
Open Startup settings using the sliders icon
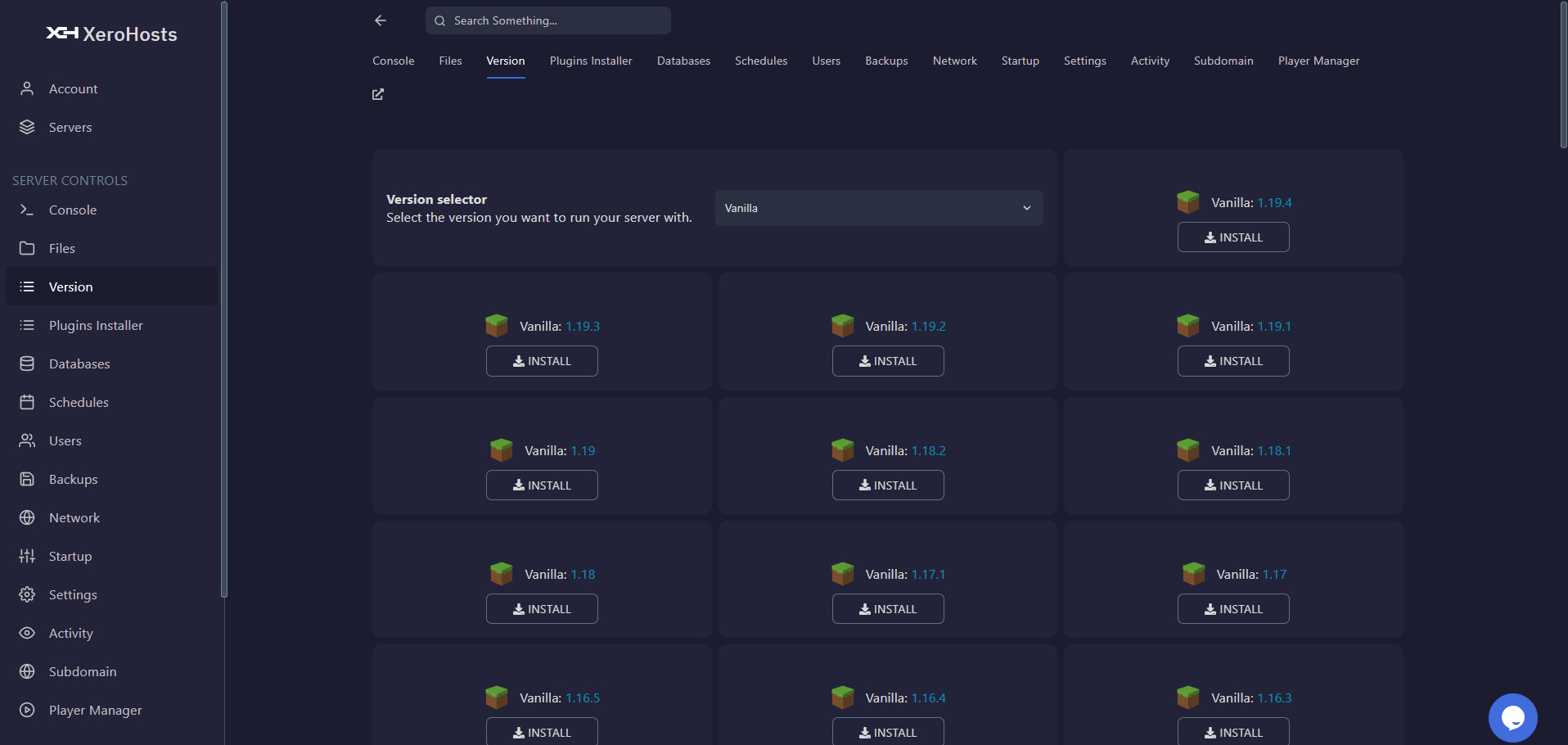27,556
